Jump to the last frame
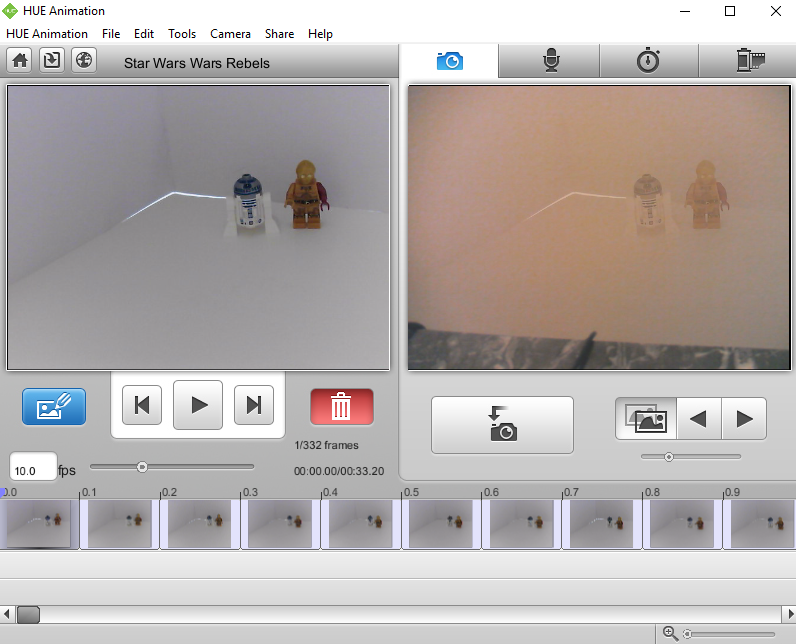Screen dimensions: 796x644 (x=254, y=405)
